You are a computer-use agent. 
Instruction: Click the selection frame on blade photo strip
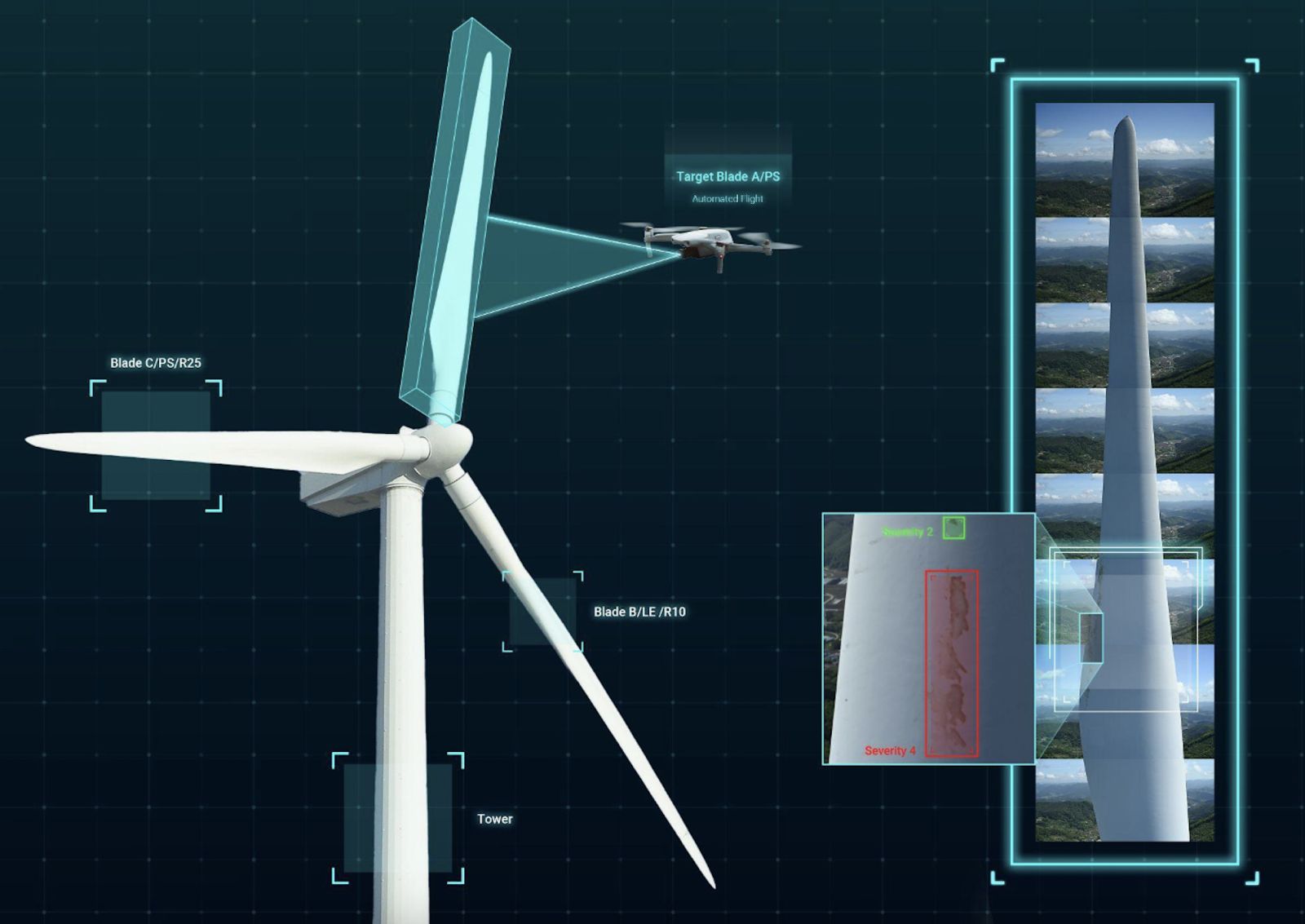1126,630
